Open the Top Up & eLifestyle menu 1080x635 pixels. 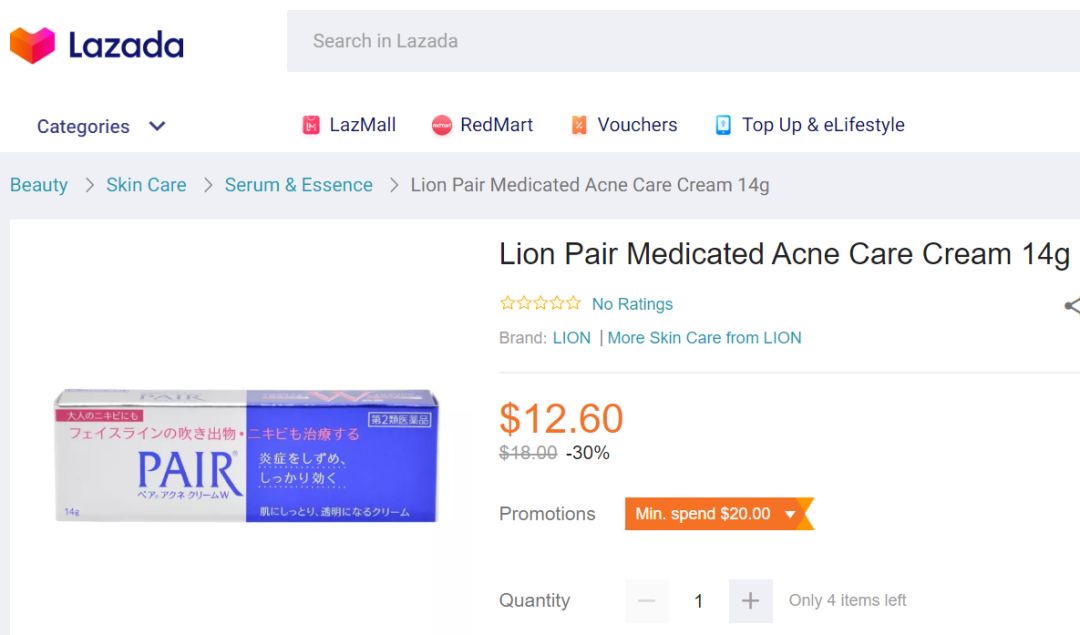pyautogui.click(x=823, y=125)
